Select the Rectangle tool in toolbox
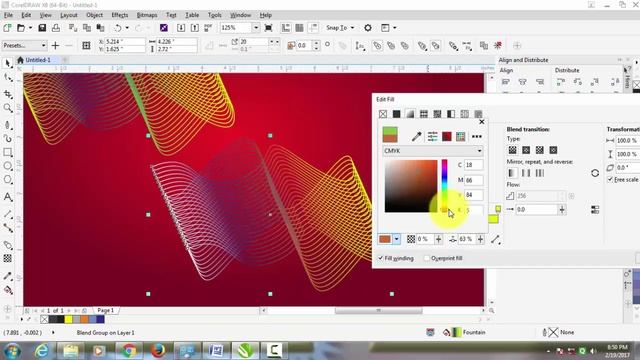Viewport: 640px width, 360px height. point(8,152)
